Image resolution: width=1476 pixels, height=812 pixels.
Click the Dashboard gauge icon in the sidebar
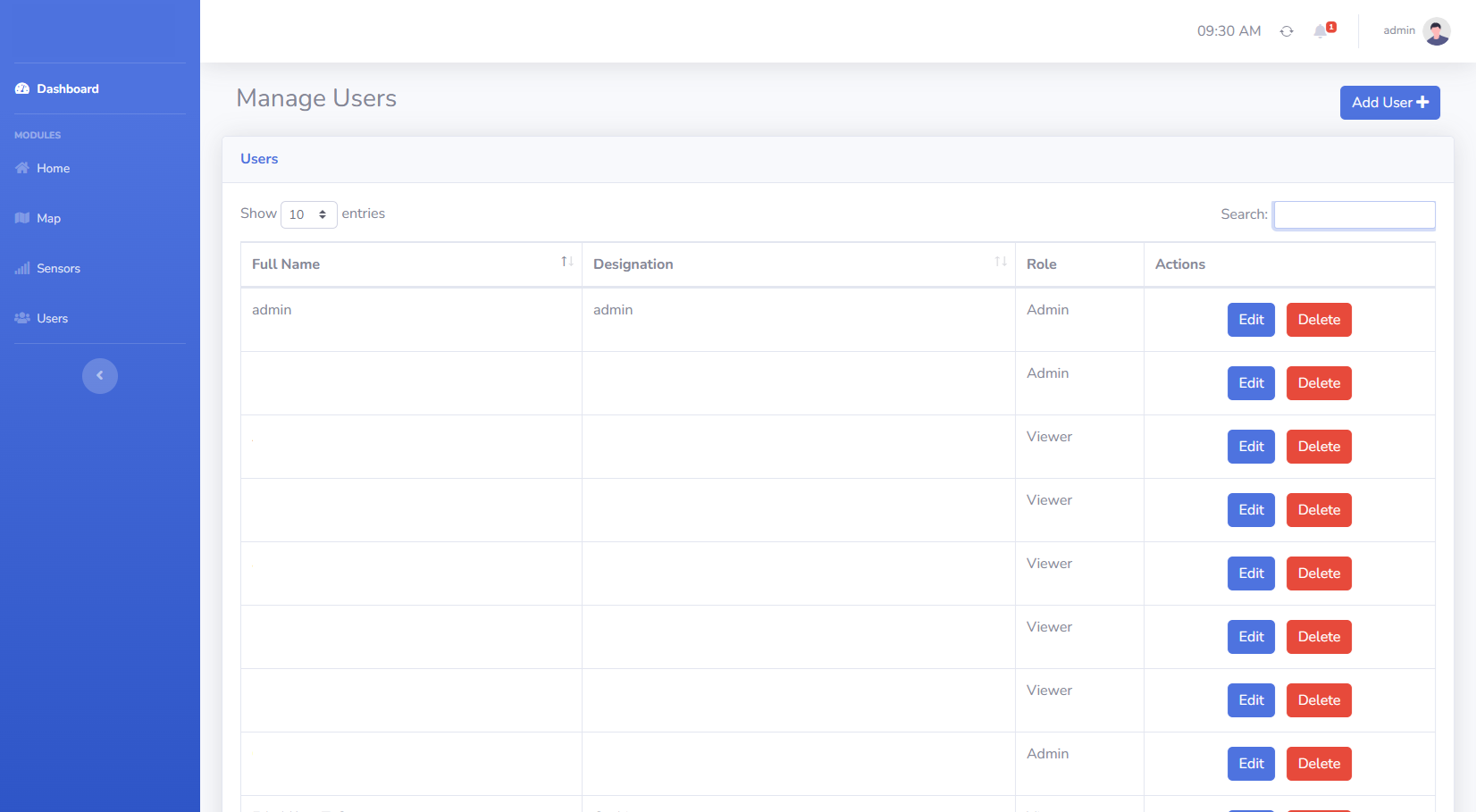(22, 88)
